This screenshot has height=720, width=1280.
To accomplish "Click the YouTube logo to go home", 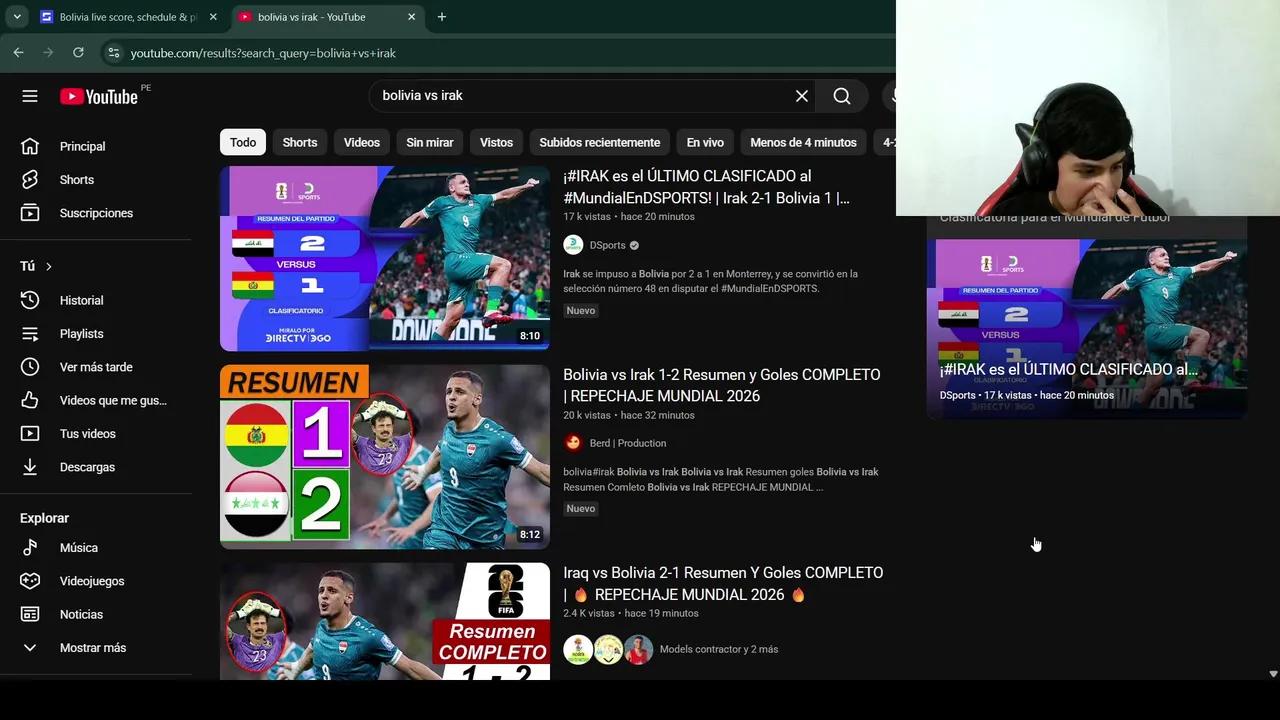I will [100, 96].
